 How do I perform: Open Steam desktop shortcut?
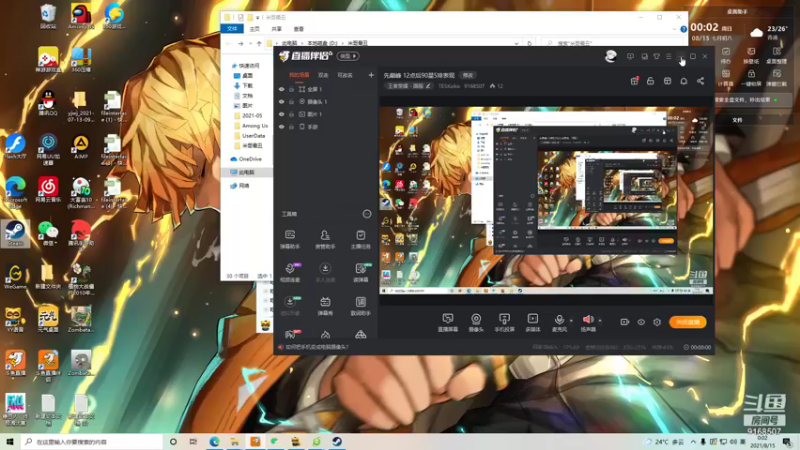point(15,234)
